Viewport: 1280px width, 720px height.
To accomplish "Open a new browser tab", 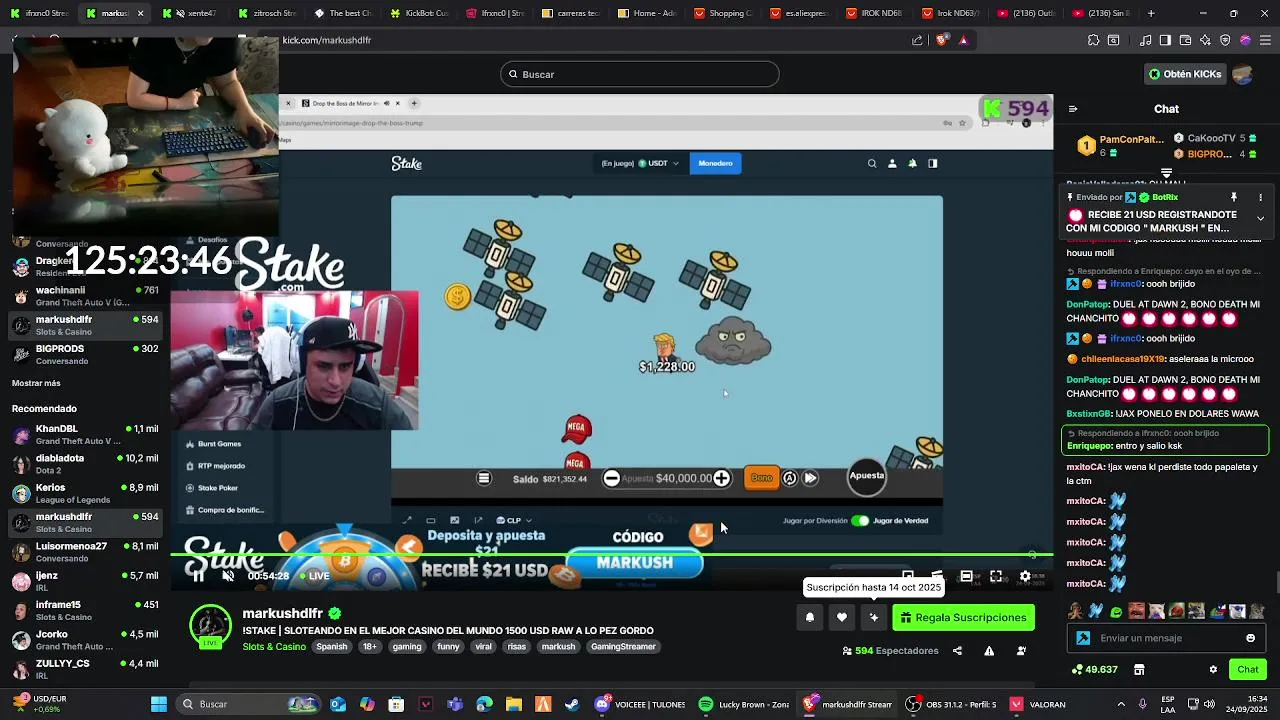I will click(x=1151, y=13).
